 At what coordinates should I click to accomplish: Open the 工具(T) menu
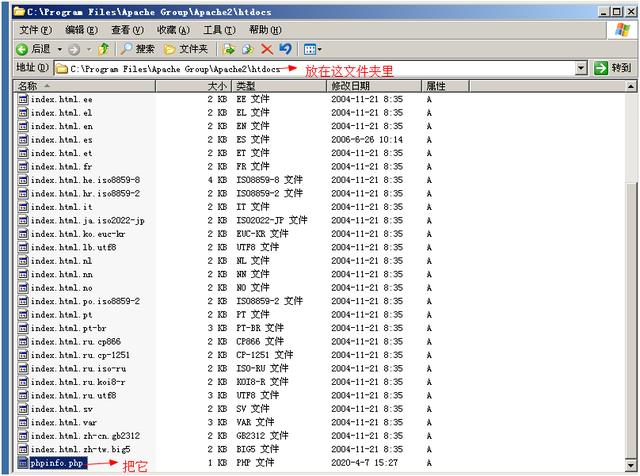[x=219, y=30]
